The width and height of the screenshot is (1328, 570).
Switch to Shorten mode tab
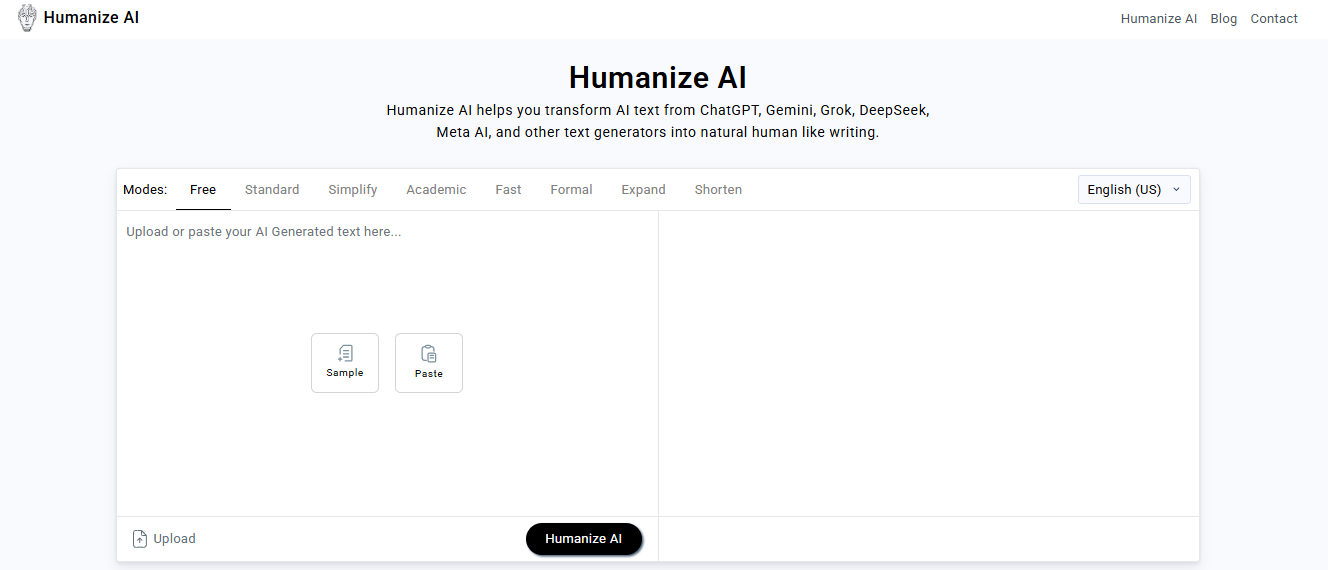718,189
